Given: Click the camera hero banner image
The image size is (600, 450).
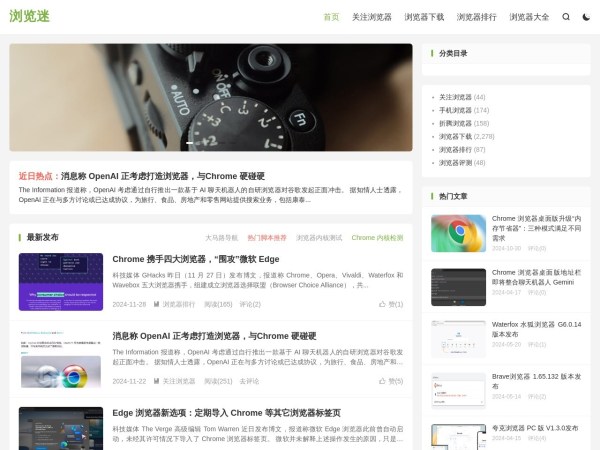Looking at the screenshot, I should click(211, 97).
